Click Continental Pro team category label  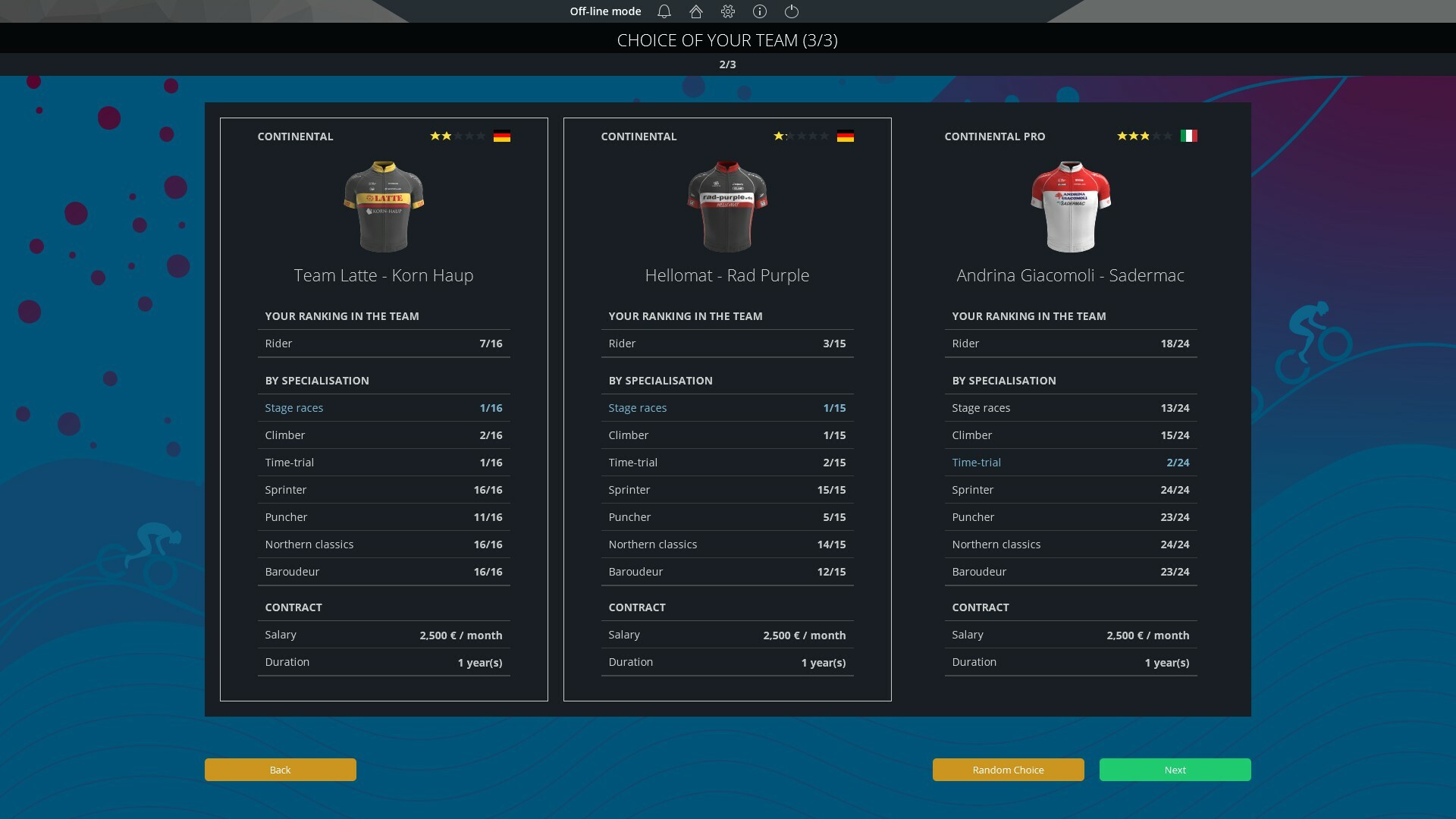(x=994, y=136)
